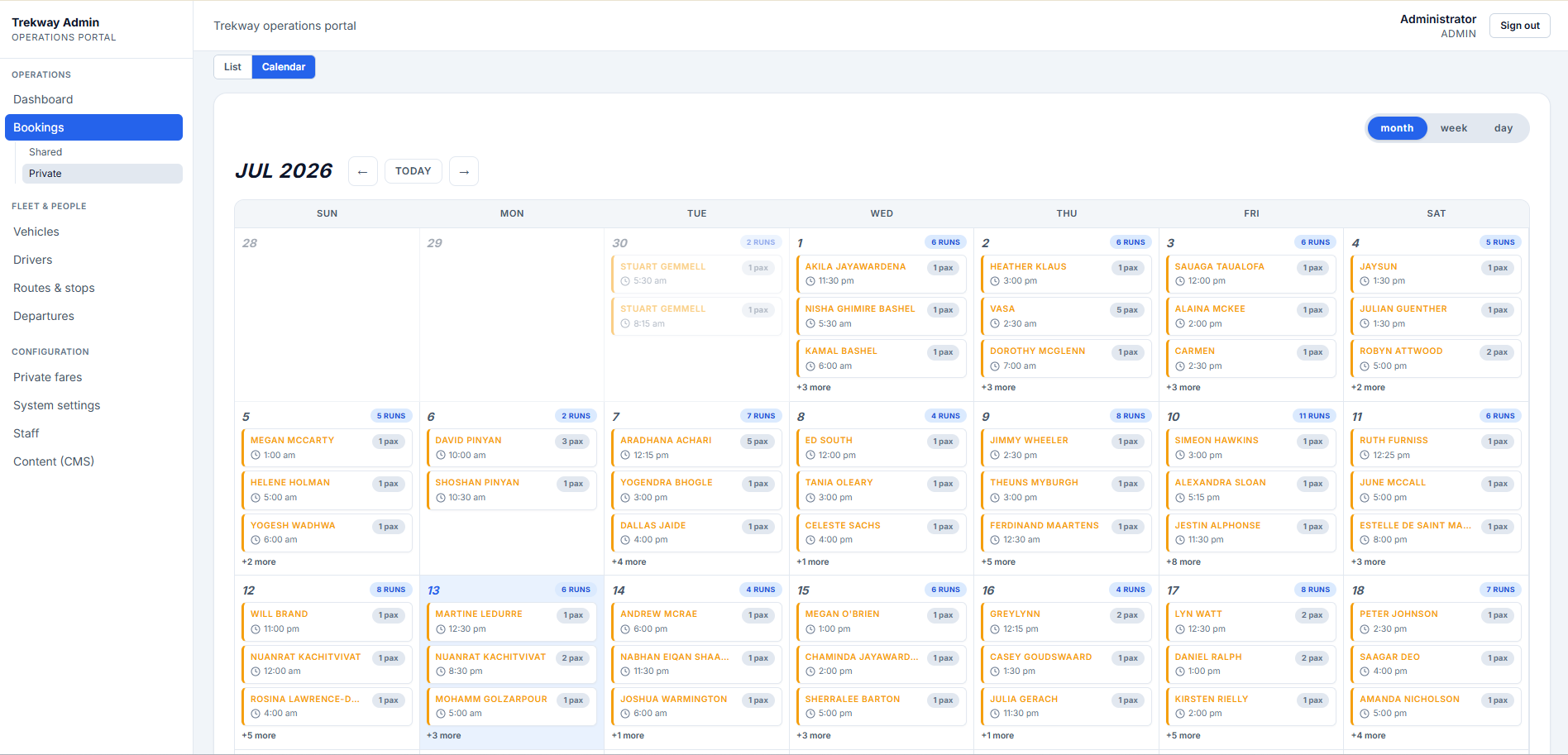Sign out of the portal
Viewport: 1568px width, 755px height.
(x=1519, y=26)
